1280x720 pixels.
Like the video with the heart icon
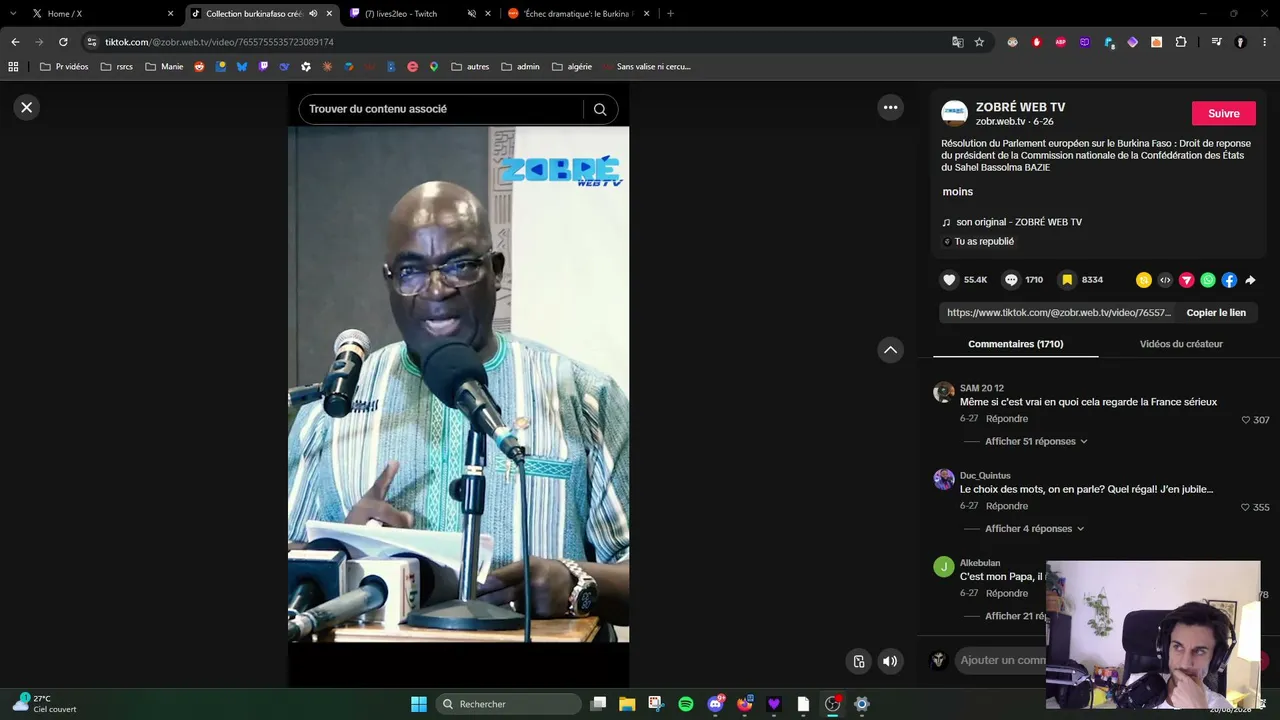pyautogui.click(x=950, y=280)
